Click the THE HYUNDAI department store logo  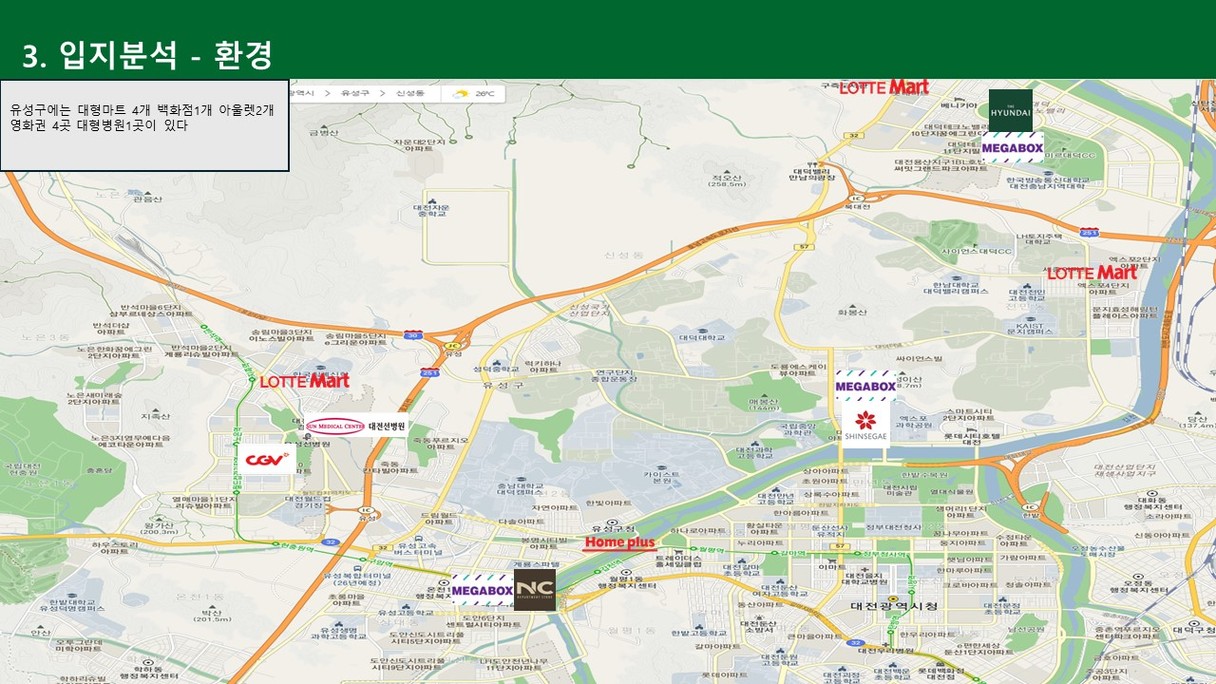(x=1010, y=109)
